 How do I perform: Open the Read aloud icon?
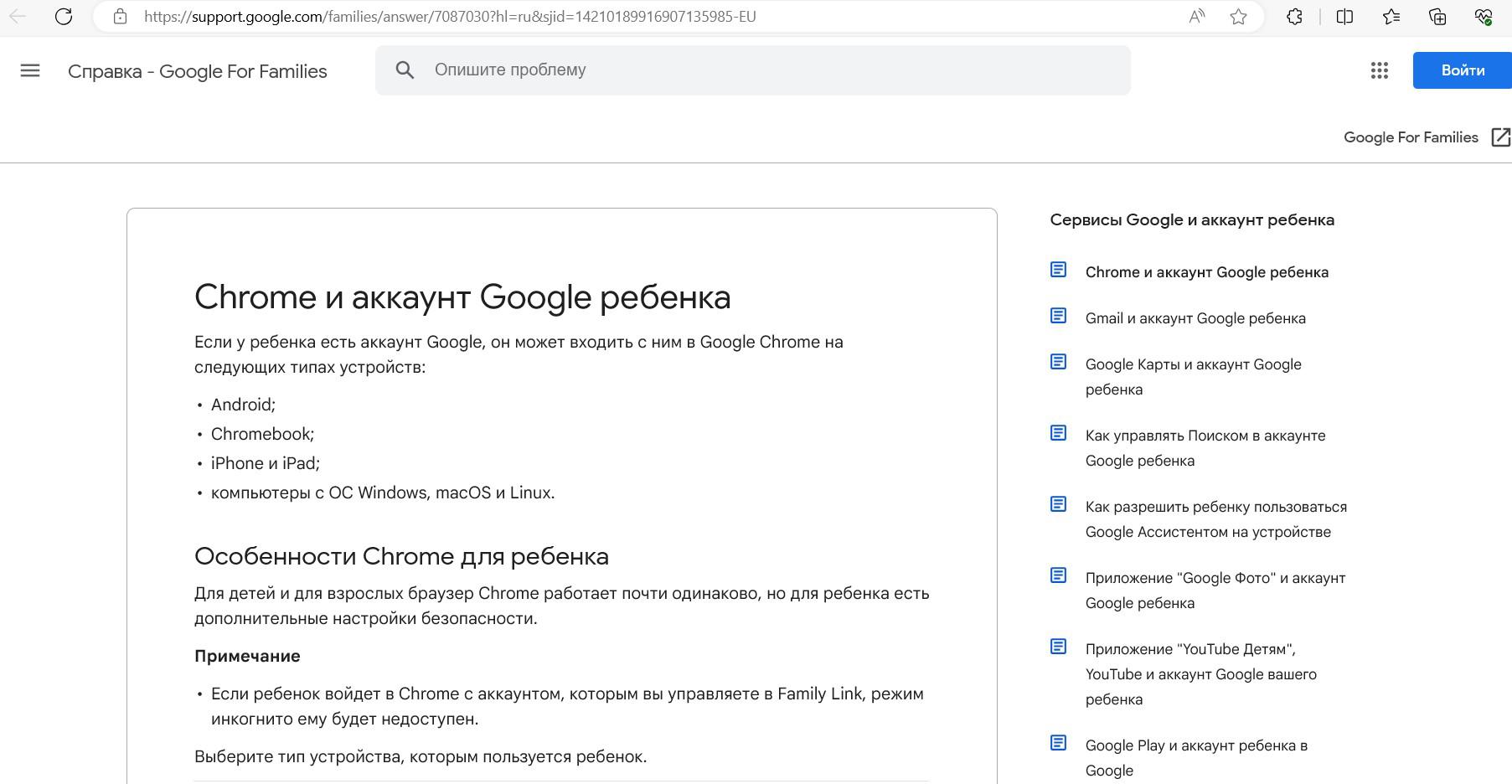tap(1197, 17)
